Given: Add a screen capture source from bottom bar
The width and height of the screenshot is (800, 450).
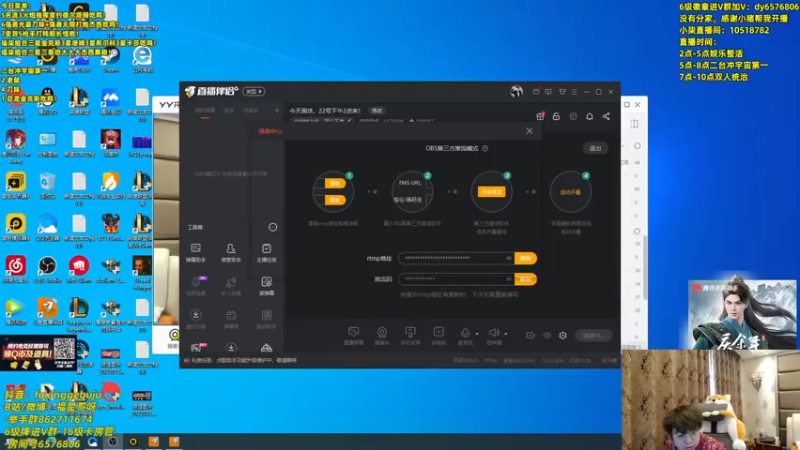Looking at the screenshot, I should [x=353, y=336].
